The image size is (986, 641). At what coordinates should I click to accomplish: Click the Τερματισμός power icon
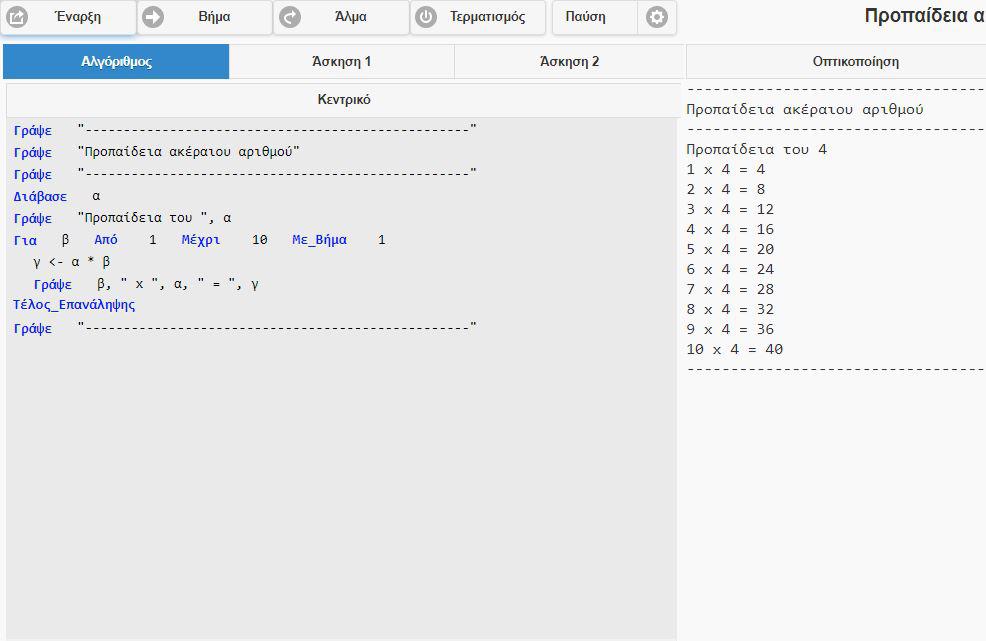pyautogui.click(x=426, y=17)
